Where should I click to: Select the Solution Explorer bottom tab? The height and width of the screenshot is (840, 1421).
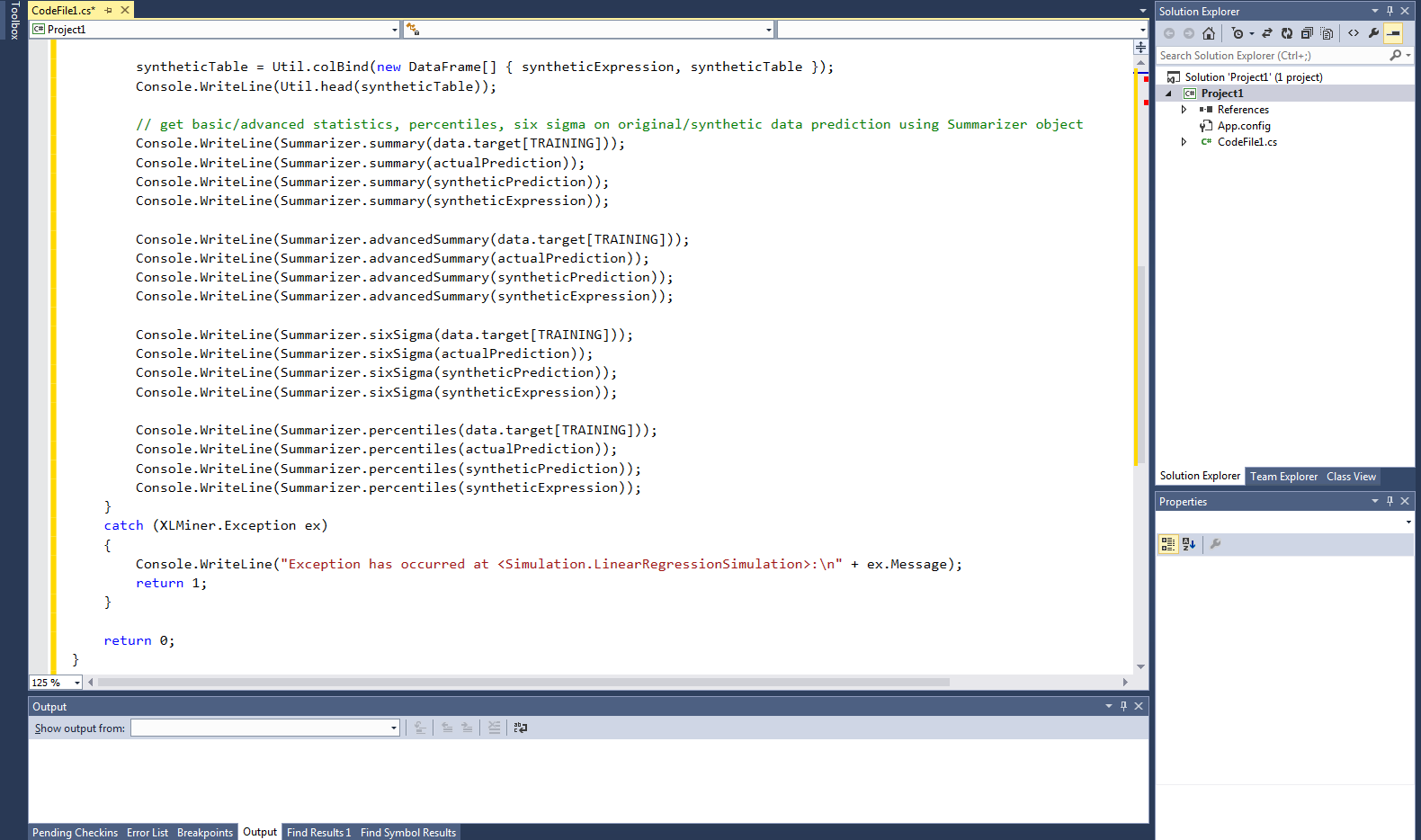point(1200,476)
